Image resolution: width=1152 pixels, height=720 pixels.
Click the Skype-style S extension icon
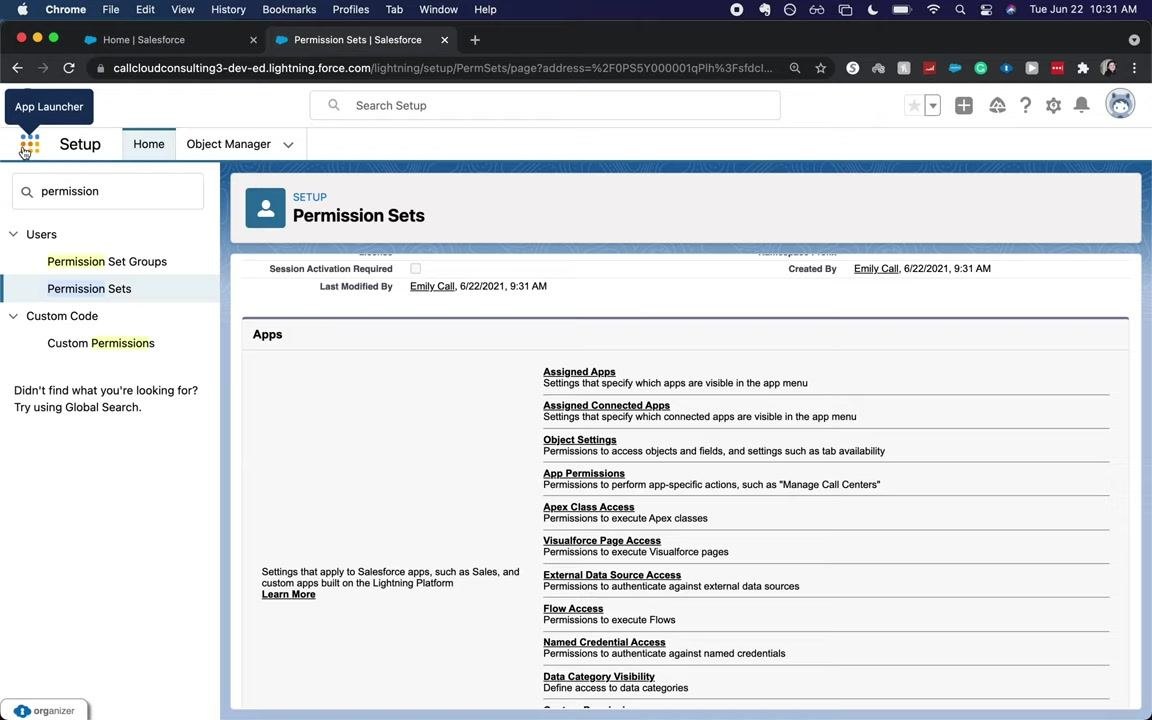[x=852, y=68]
